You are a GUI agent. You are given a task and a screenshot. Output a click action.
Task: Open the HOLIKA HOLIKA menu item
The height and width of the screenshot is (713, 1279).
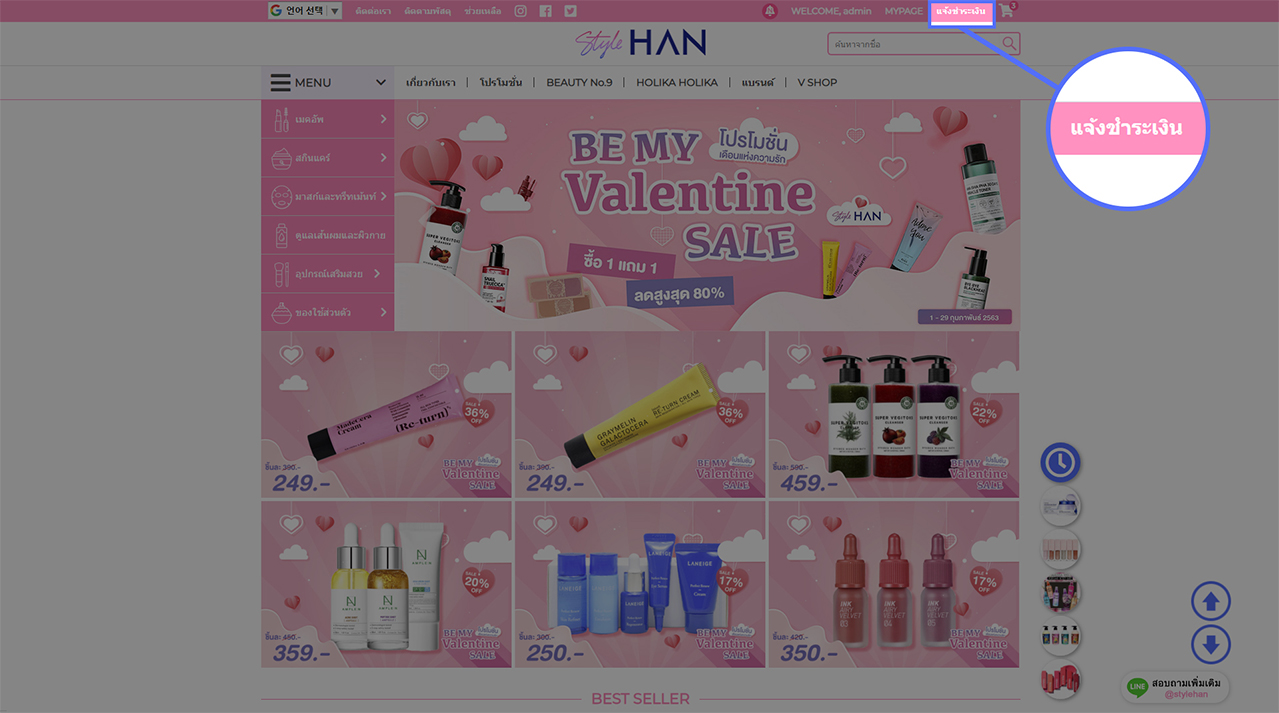(677, 83)
